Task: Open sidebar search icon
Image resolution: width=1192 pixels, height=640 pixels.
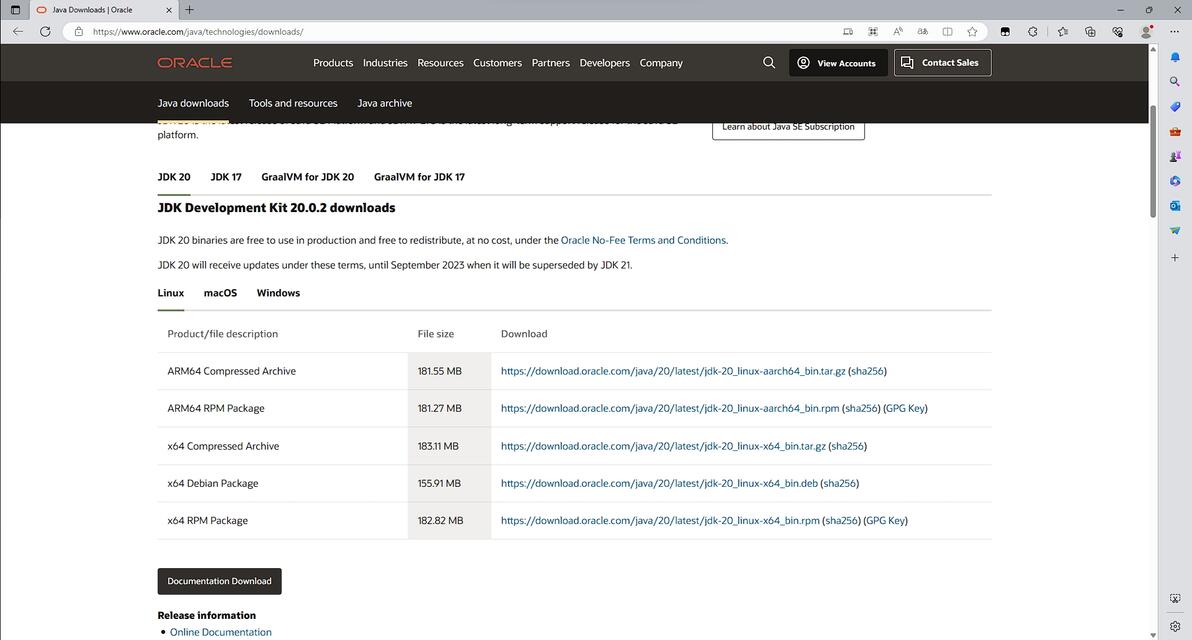Action: [x=1175, y=81]
